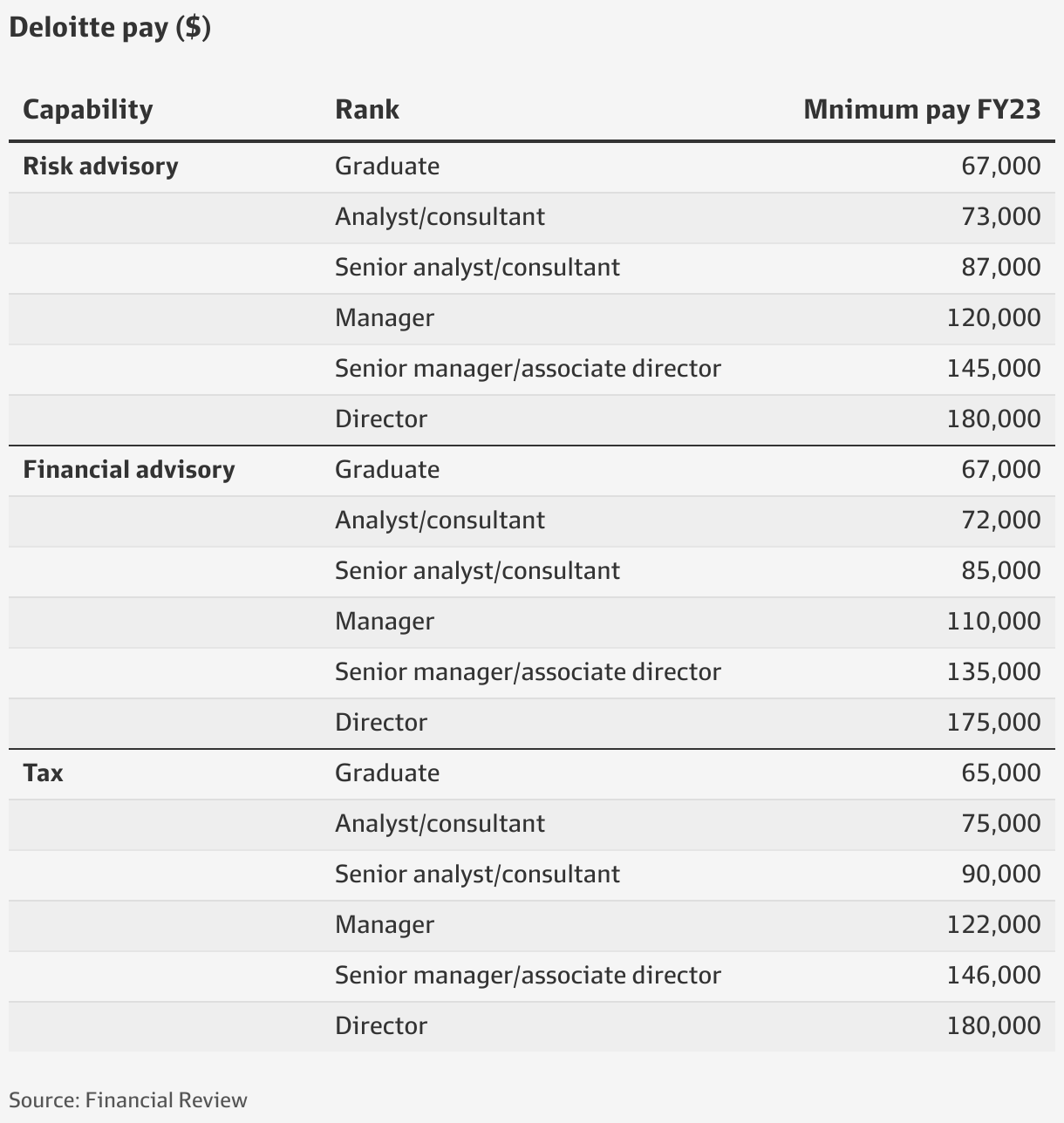Viewport: 1064px width, 1123px height.
Task: Select Financial advisory Senior manager pay 135,000
Action: [x=994, y=672]
